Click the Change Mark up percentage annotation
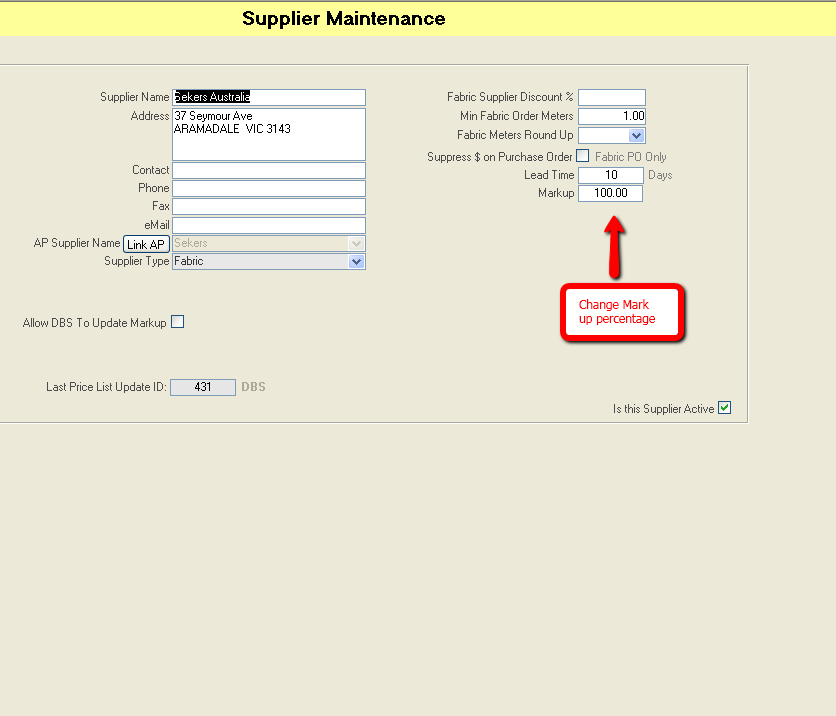Screen dimensions: 836x716 click(x=622, y=312)
